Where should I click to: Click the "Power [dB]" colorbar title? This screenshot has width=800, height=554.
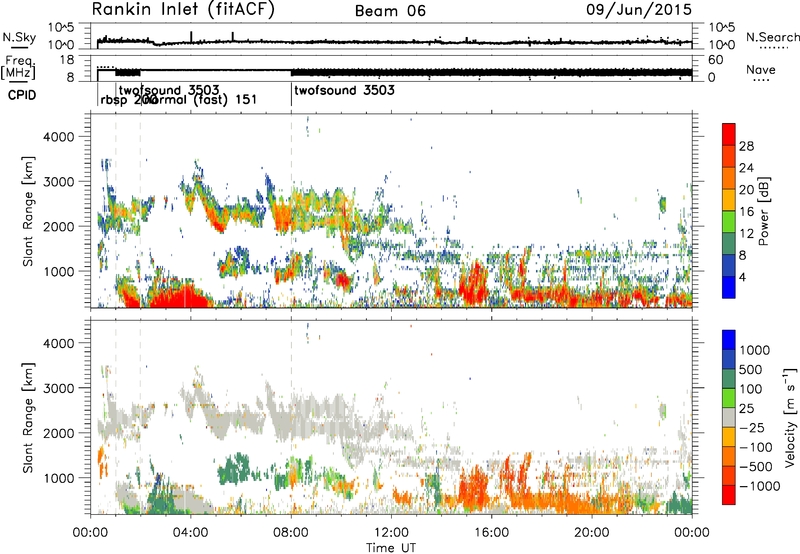point(763,211)
